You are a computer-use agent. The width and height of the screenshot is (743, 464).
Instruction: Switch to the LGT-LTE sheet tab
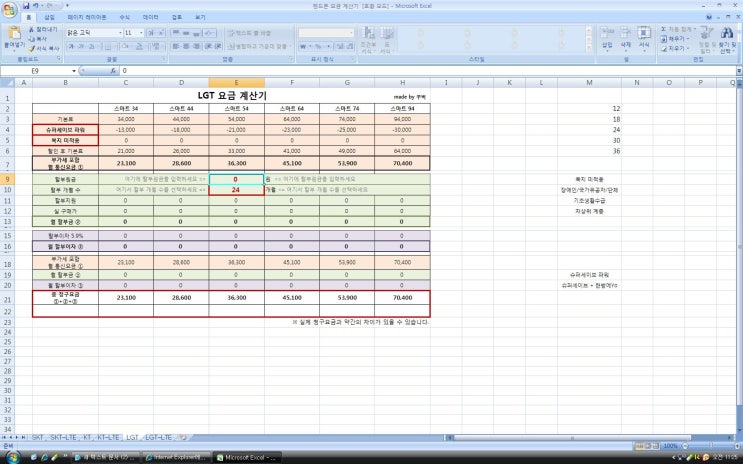point(159,437)
